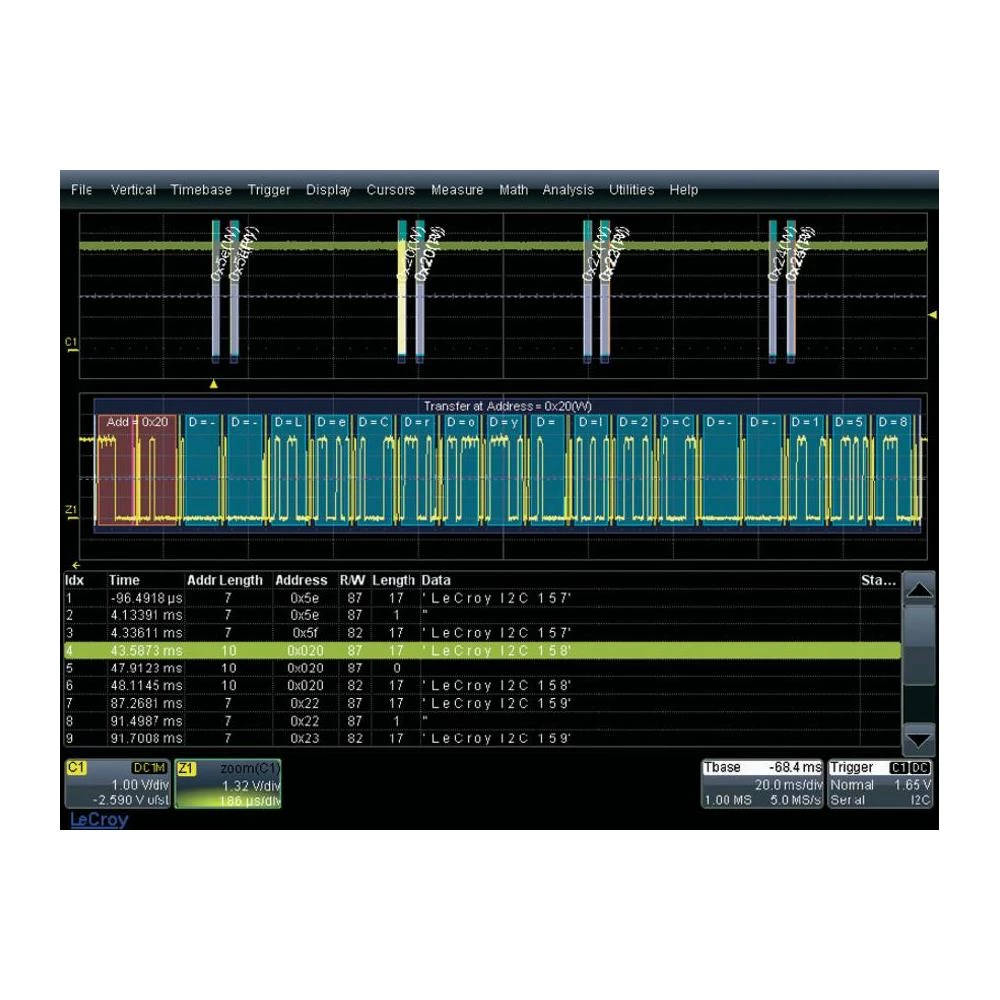Open the Analysis menu
The image size is (1000, 1000).
click(x=567, y=190)
